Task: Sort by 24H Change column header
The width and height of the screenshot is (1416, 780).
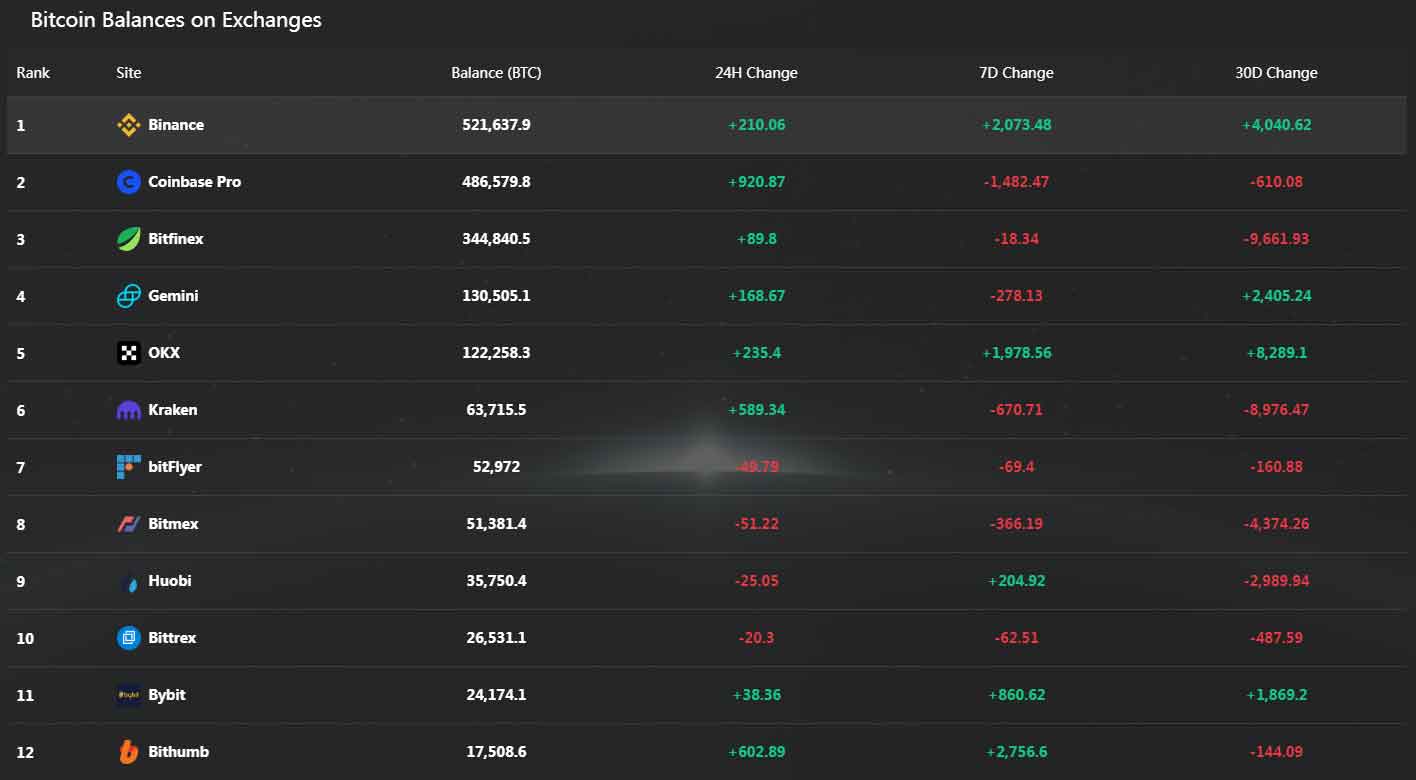Action: [x=756, y=73]
